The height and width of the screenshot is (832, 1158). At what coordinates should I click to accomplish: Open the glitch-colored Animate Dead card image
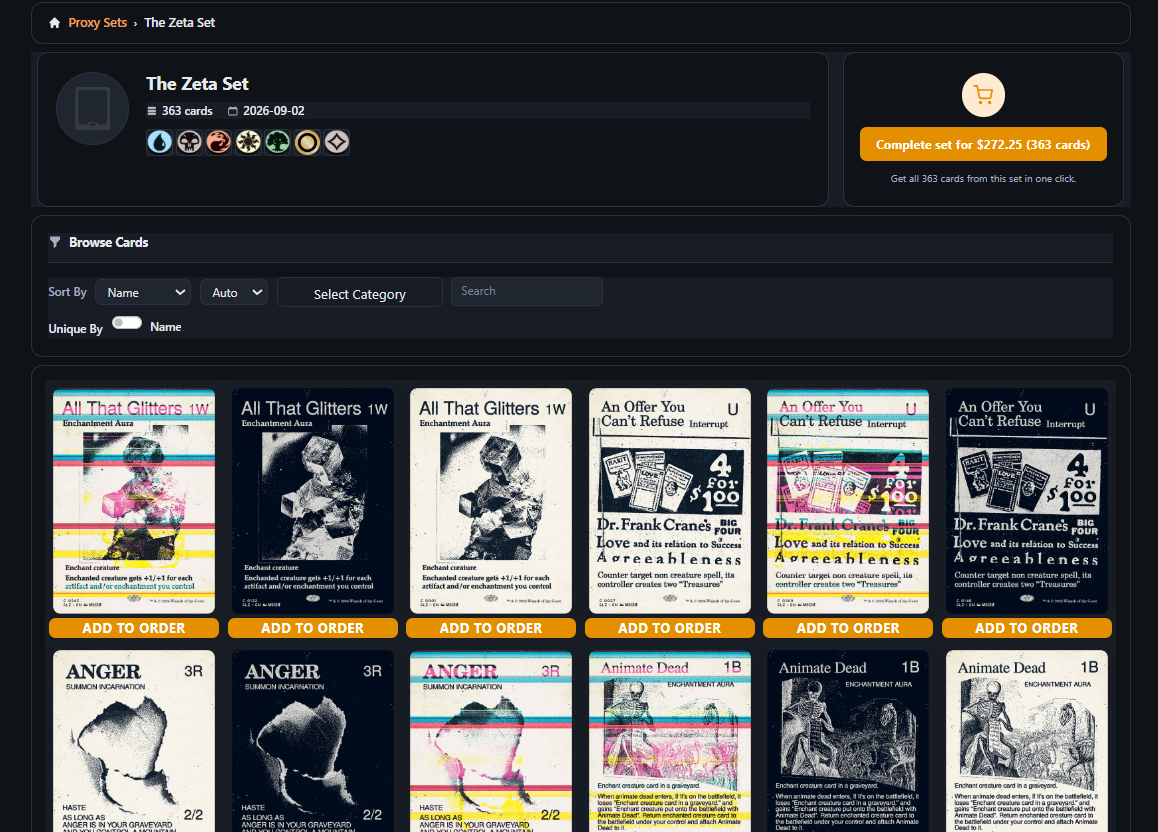(x=670, y=741)
